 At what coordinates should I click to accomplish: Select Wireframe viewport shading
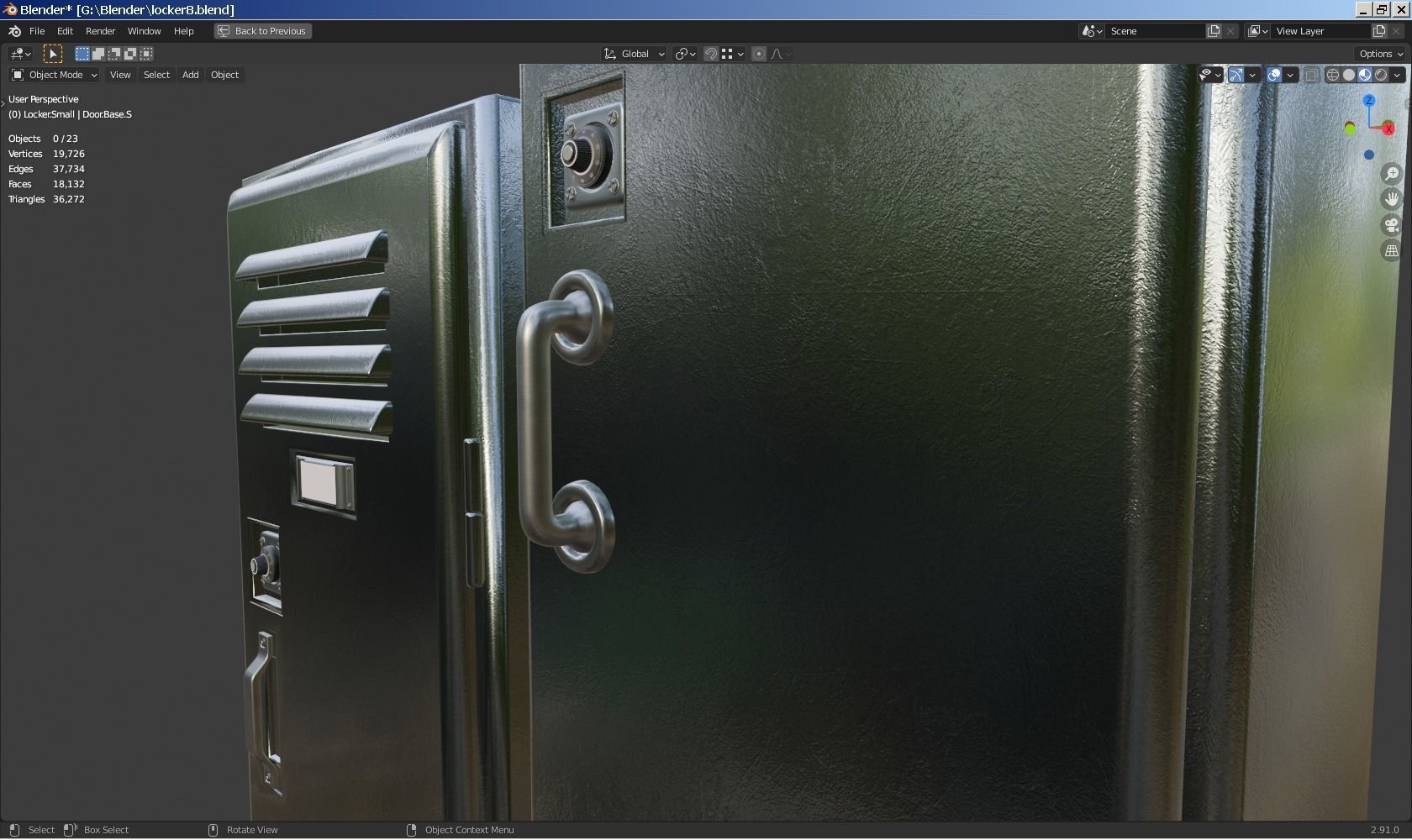[x=1332, y=74]
